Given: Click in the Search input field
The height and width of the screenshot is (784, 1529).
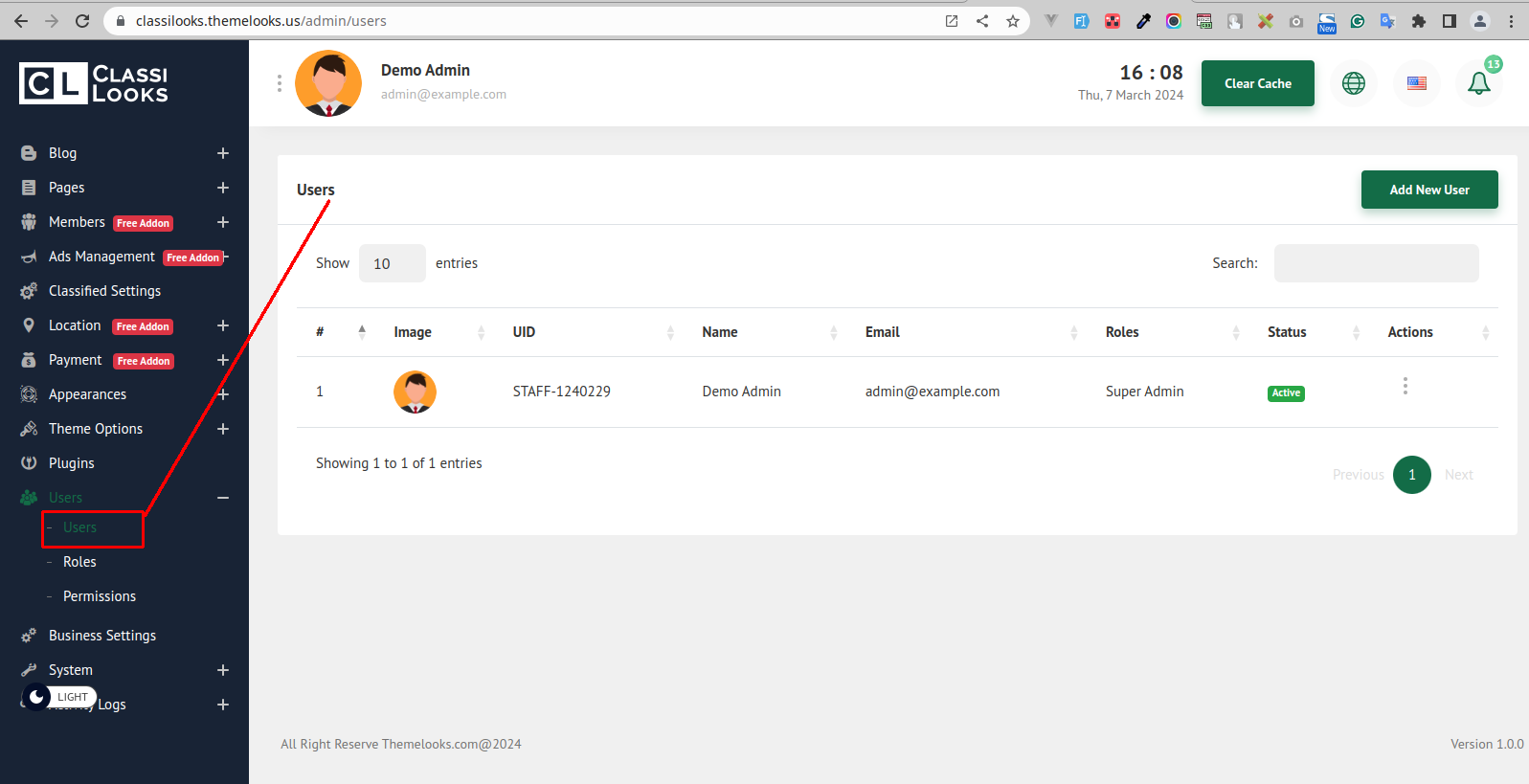Looking at the screenshot, I should (x=1376, y=263).
